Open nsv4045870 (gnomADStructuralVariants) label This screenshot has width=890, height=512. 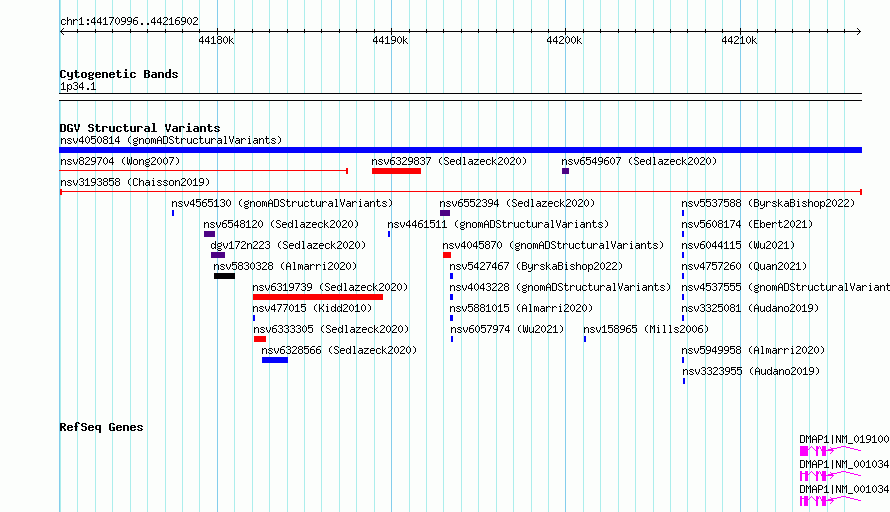pos(553,245)
